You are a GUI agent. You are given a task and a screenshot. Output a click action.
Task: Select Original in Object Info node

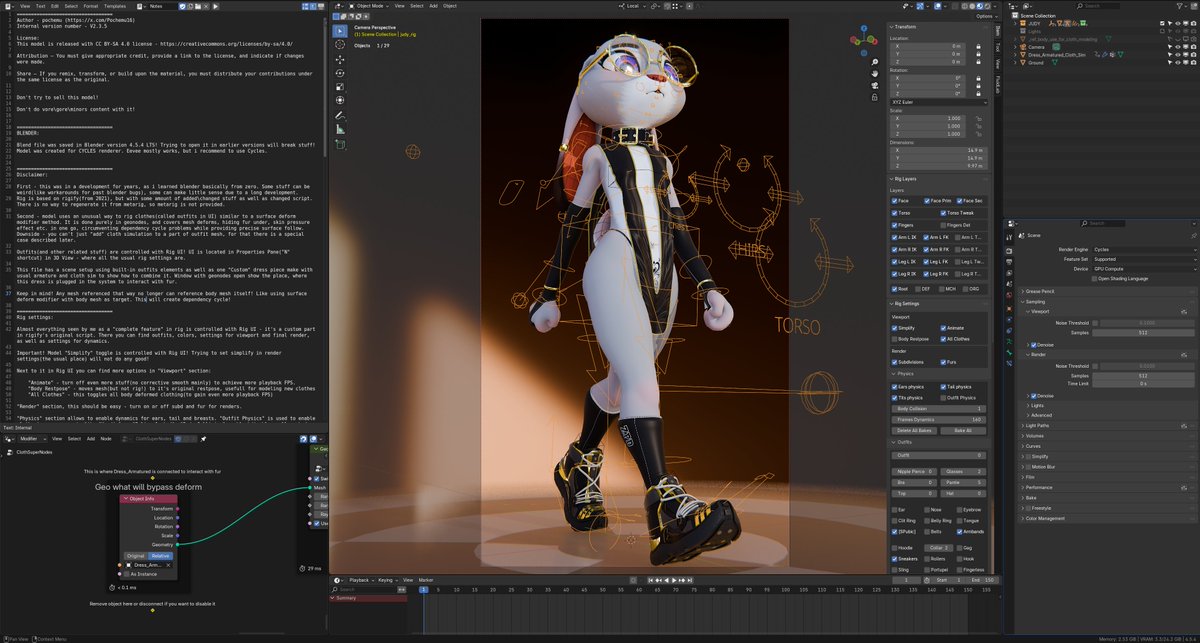tap(135, 555)
